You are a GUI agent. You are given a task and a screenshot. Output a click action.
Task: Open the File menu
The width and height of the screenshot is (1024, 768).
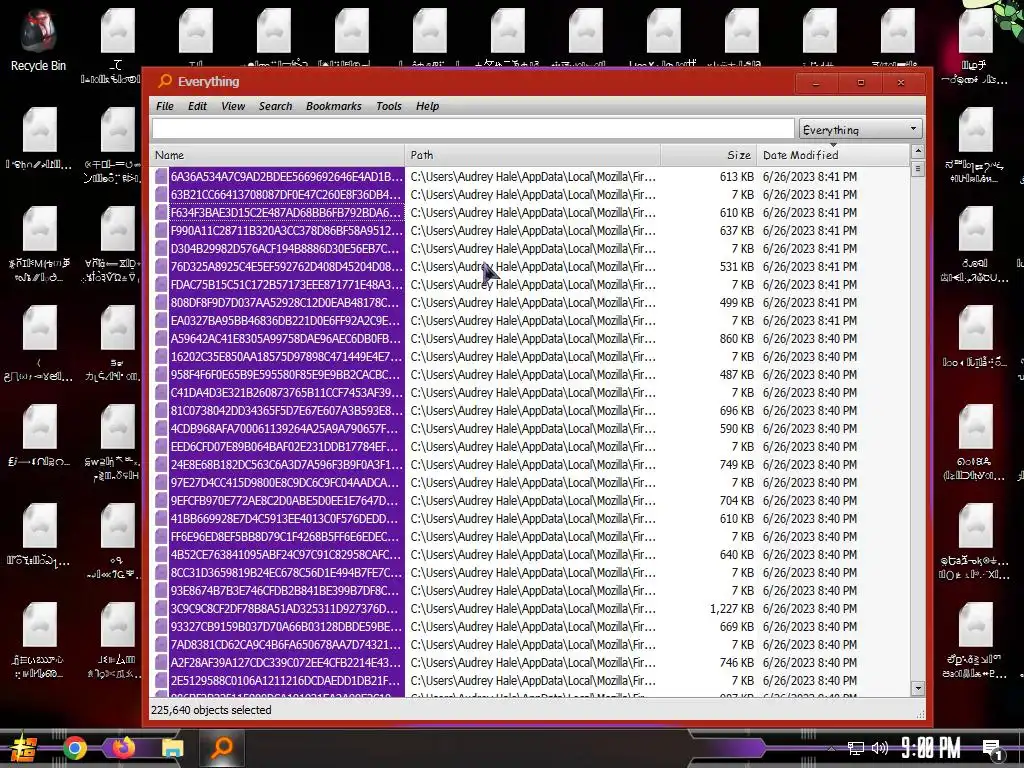tap(165, 106)
